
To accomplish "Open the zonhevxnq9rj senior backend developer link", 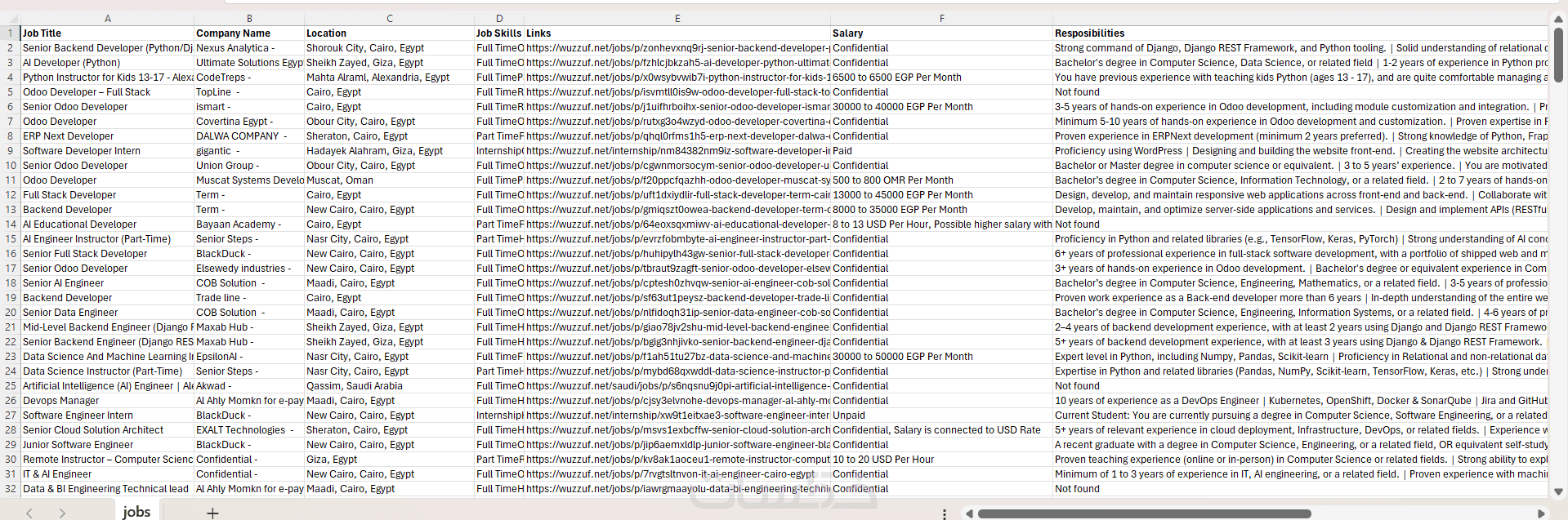I will pos(677,48).
